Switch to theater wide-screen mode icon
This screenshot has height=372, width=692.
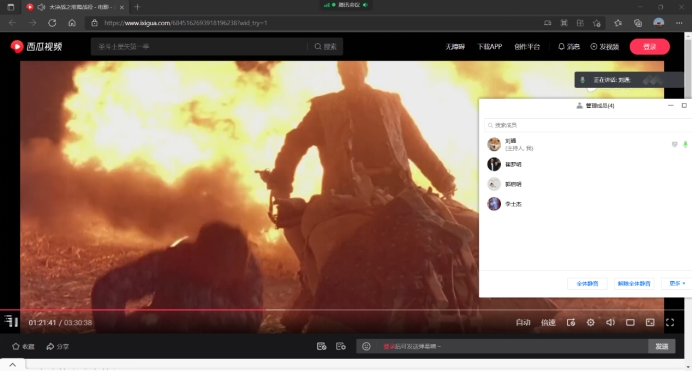(630, 323)
